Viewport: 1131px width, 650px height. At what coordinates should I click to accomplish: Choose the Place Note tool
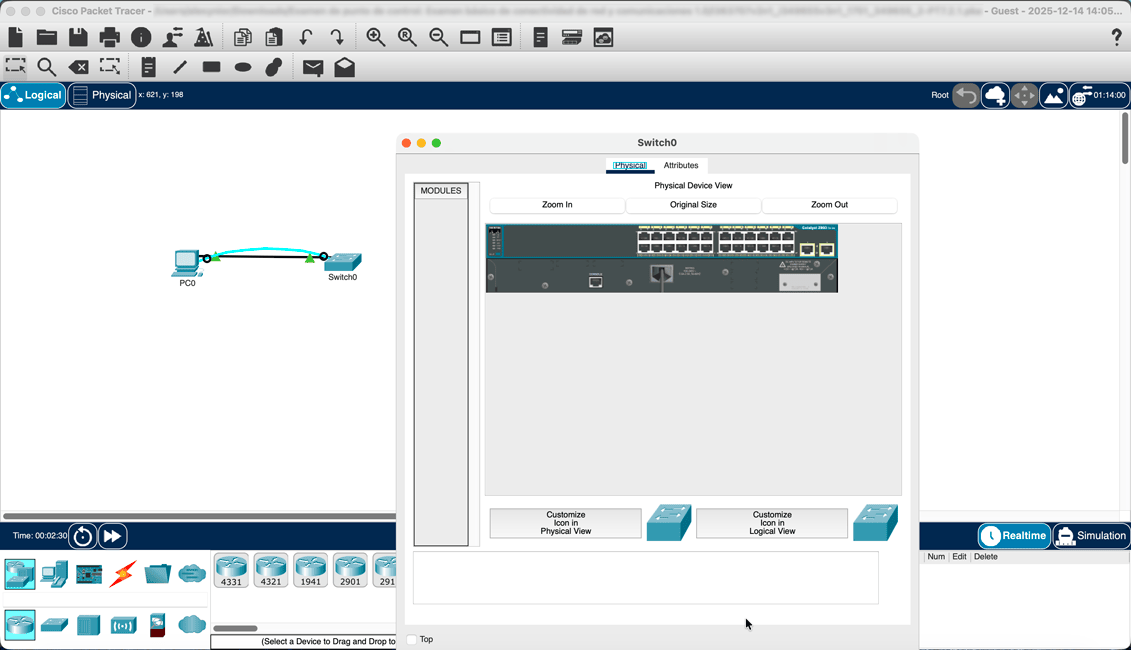pos(149,67)
